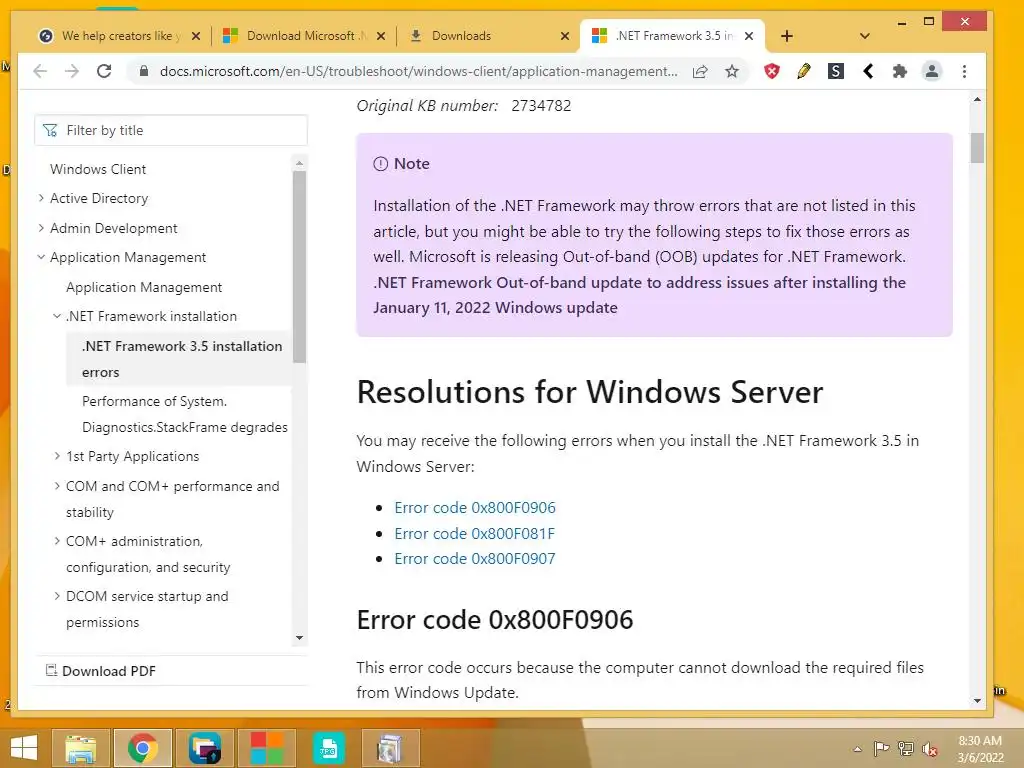Focus the Filter by title field
The width and height of the screenshot is (1024, 768).
click(x=171, y=130)
